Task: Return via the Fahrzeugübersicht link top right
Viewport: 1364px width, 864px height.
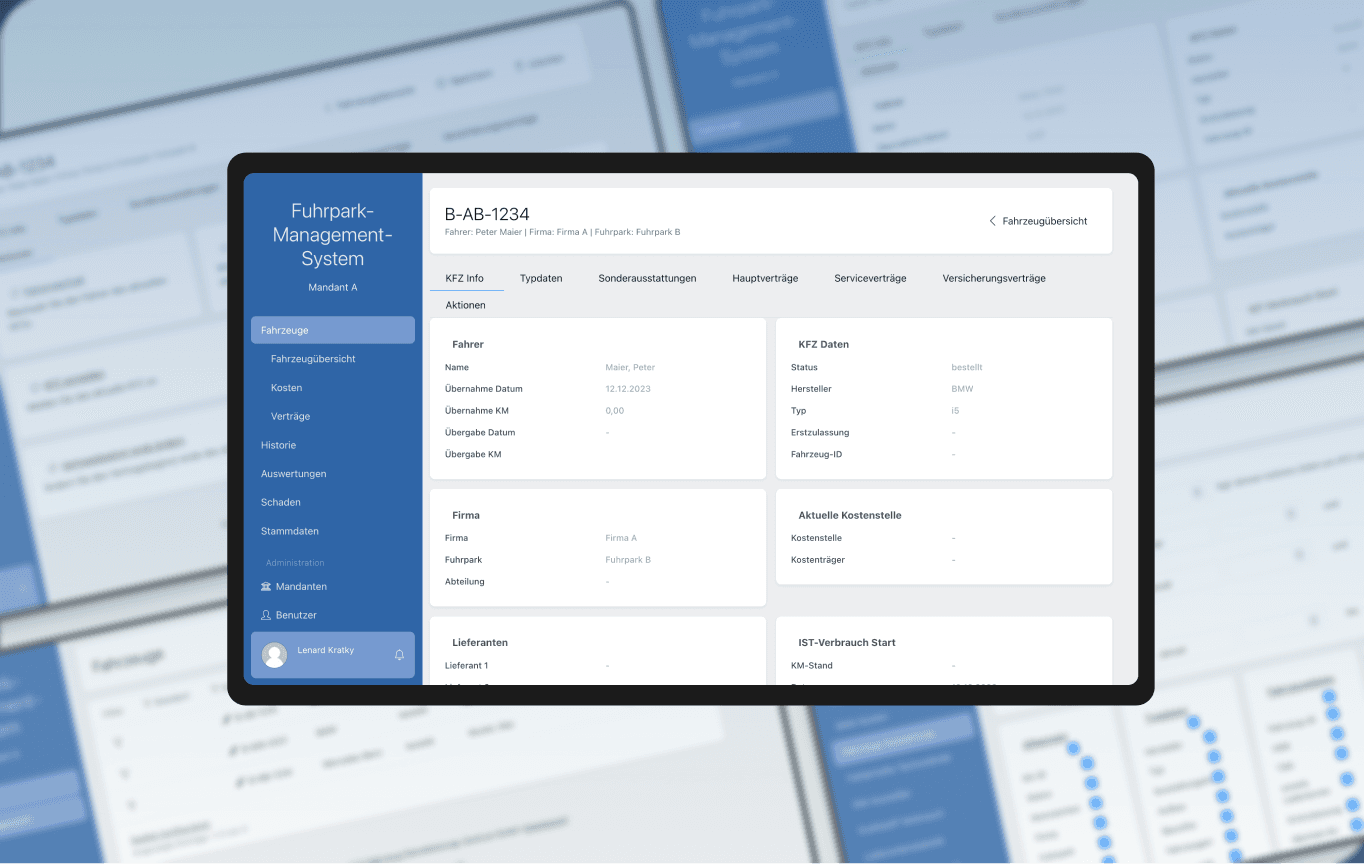Action: pyautogui.click(x=1044, y=221)
